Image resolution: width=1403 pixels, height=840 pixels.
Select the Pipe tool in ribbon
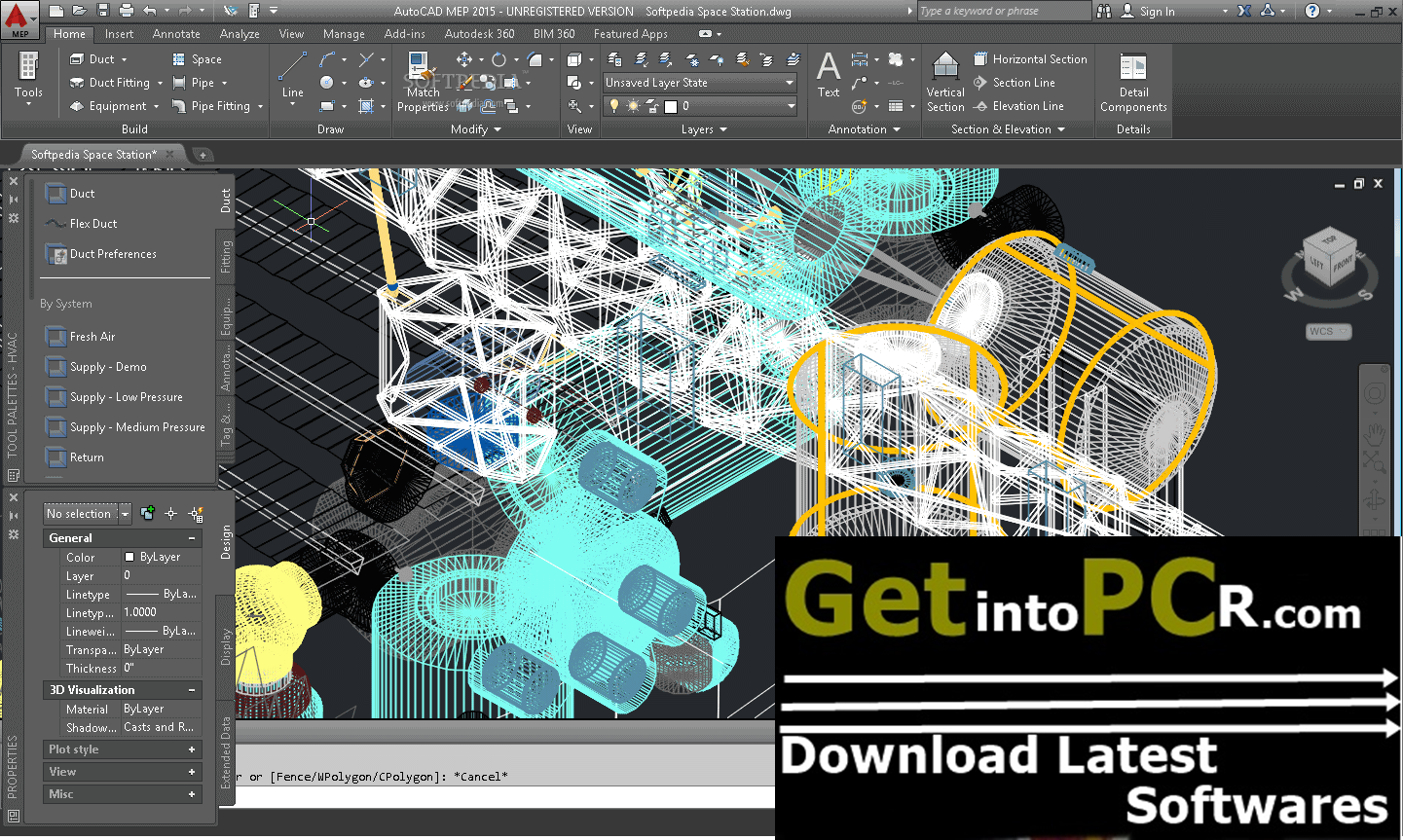click(199, 83)
